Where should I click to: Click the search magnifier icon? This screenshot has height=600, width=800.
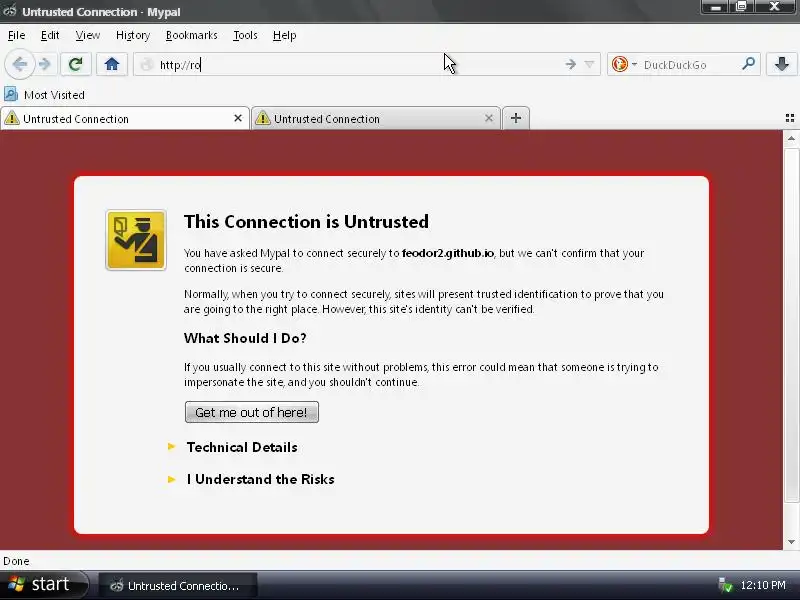pyautogui.click(x=748, y=64)
